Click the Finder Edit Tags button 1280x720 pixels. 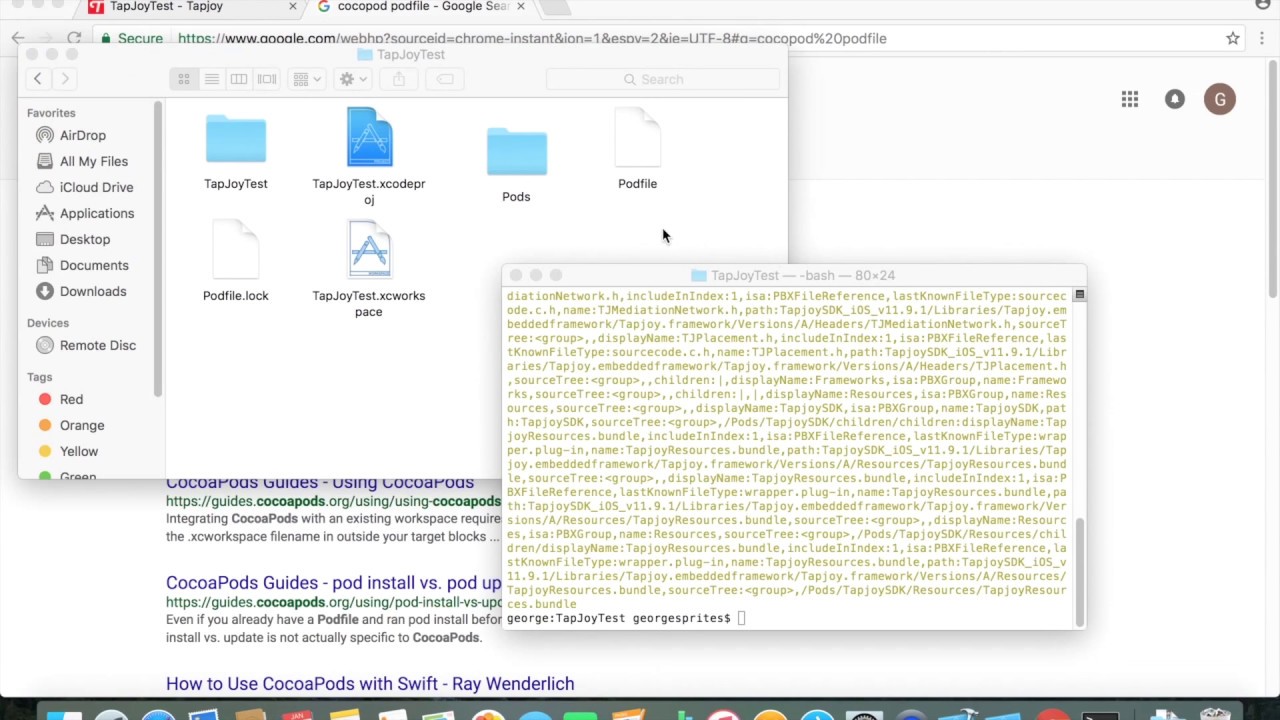coord(445,79)
